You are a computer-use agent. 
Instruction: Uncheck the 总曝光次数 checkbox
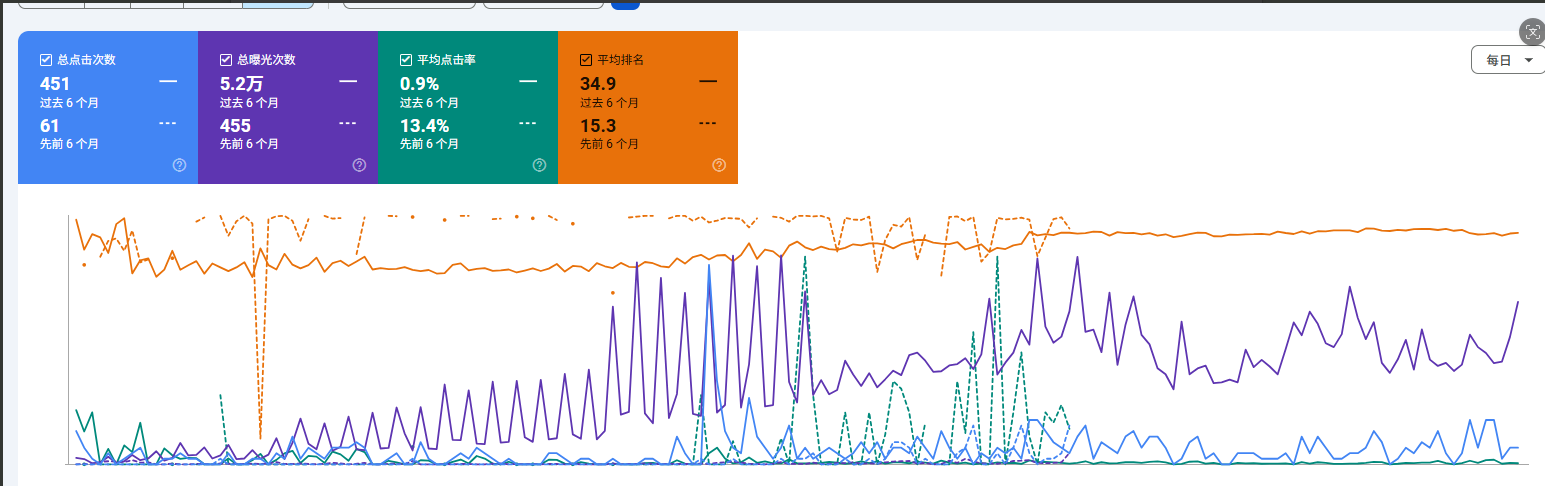coord(226,60)
